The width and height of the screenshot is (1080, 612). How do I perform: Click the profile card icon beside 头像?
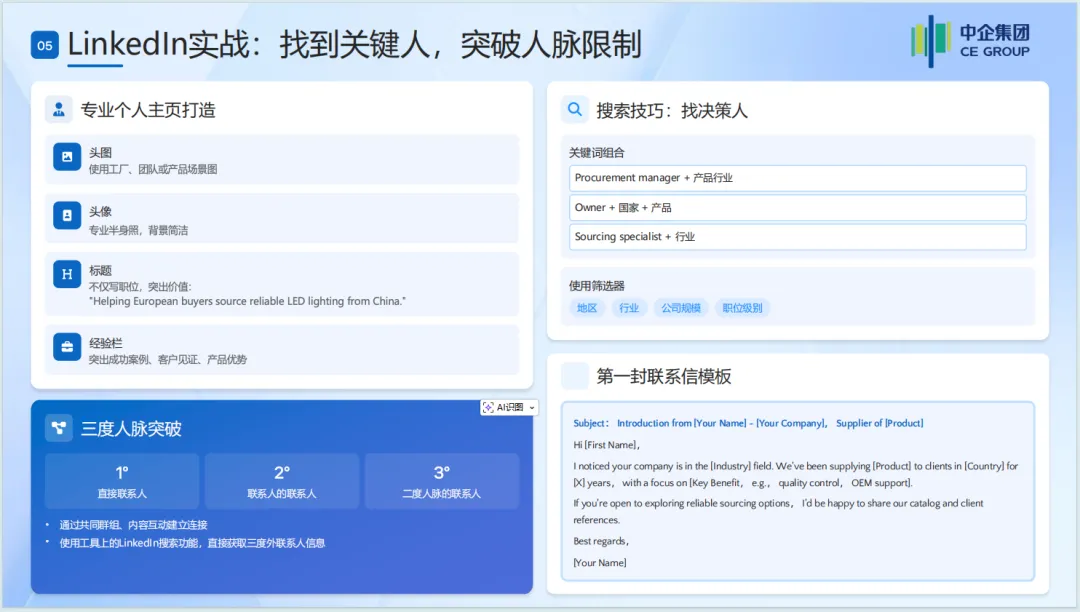(x=66, y=218)
